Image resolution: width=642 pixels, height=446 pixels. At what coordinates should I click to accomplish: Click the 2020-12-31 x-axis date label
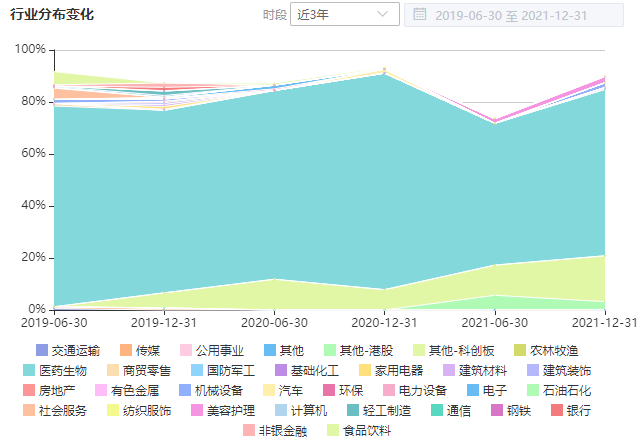pos(385,322)
